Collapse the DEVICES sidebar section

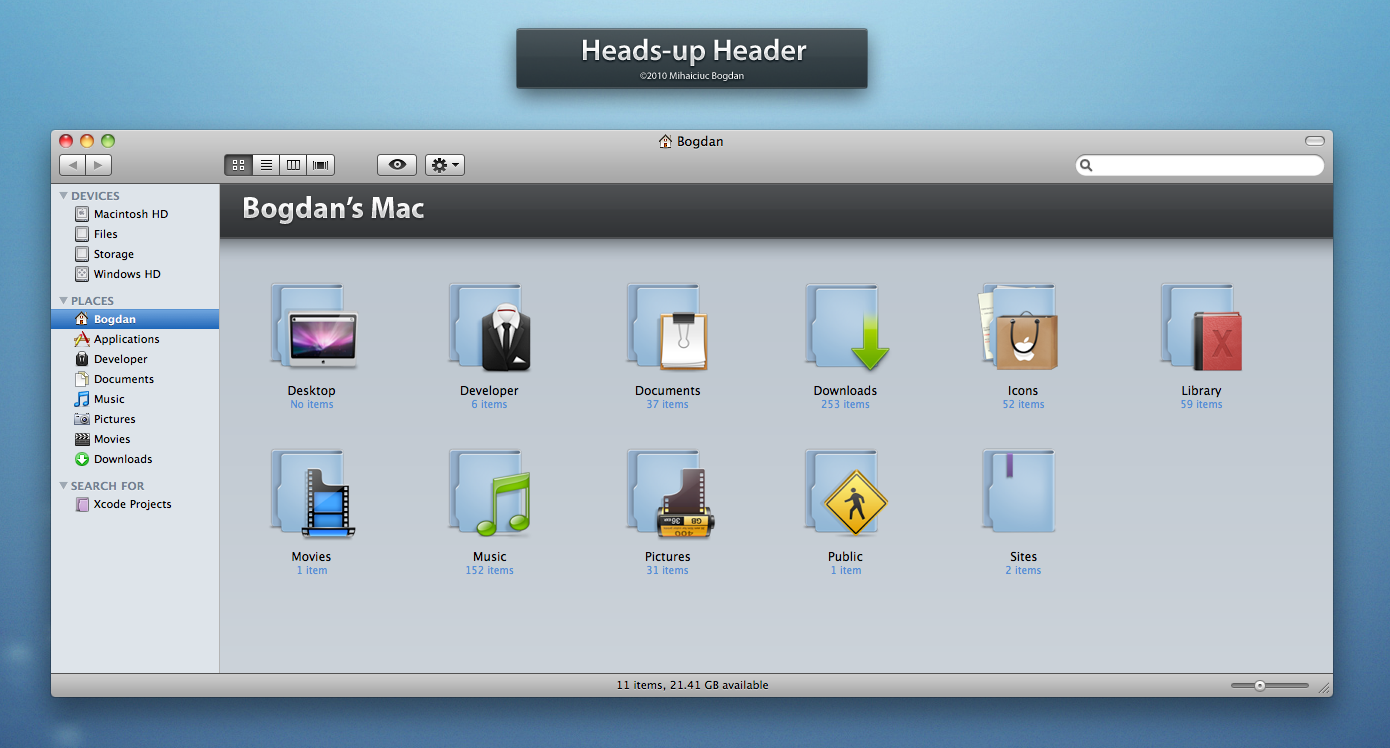click(x=64, y=196)
